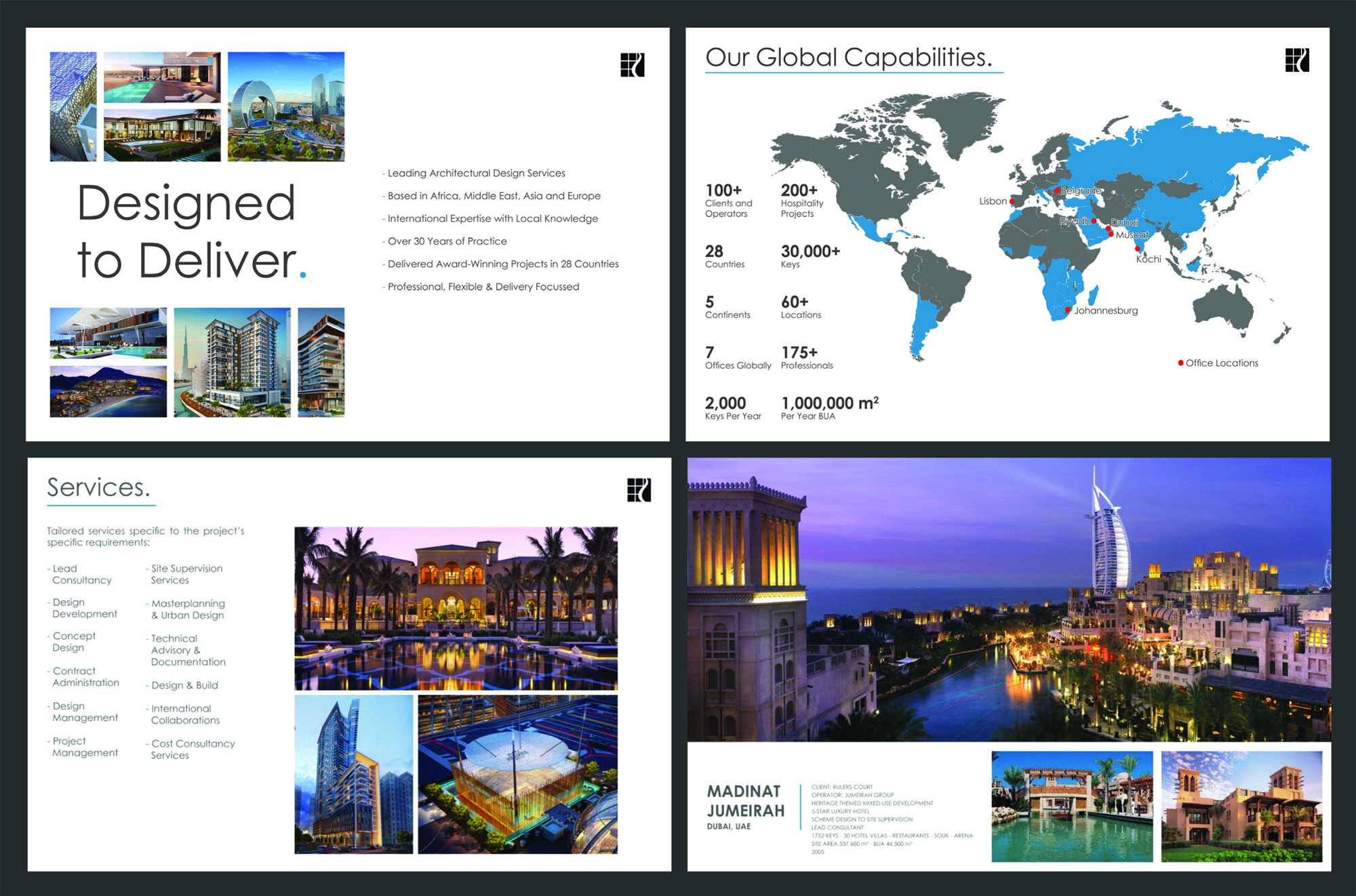1356x896 pixels.
Task: Click the red Kochi office marker
Action: [1138, 249]
